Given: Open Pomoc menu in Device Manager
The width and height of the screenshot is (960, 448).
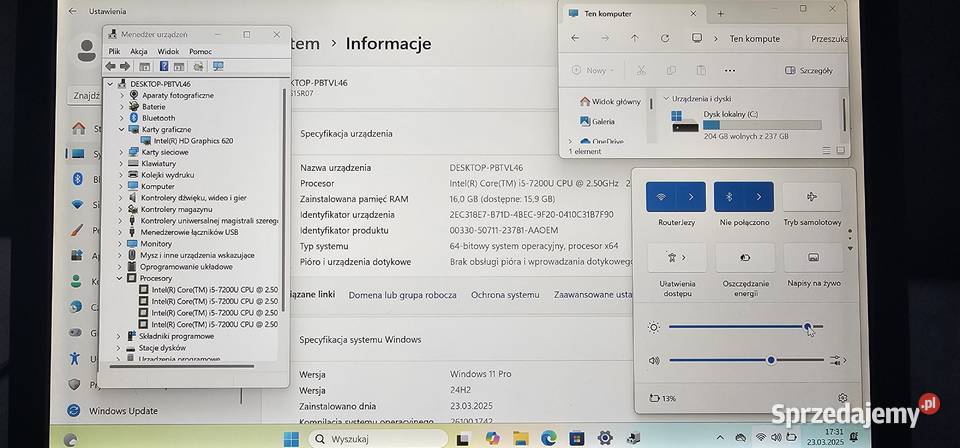Looking at the screenshot, I should [200, 51].
